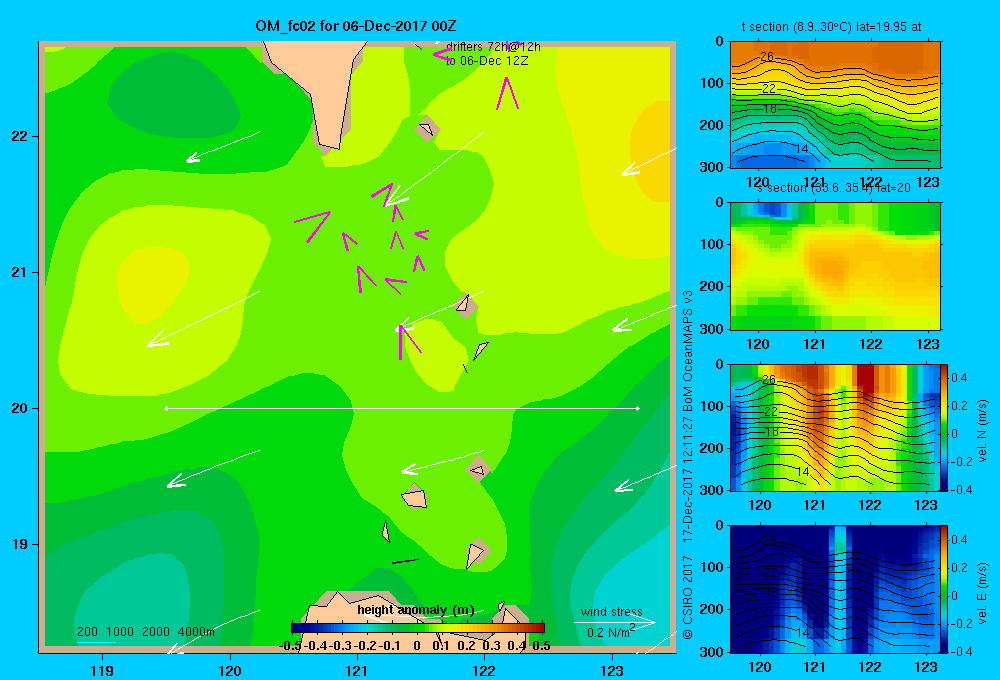Click the "to 06-Dec 12Z" text
This screenshot has height=680, width=1000.
487,61
